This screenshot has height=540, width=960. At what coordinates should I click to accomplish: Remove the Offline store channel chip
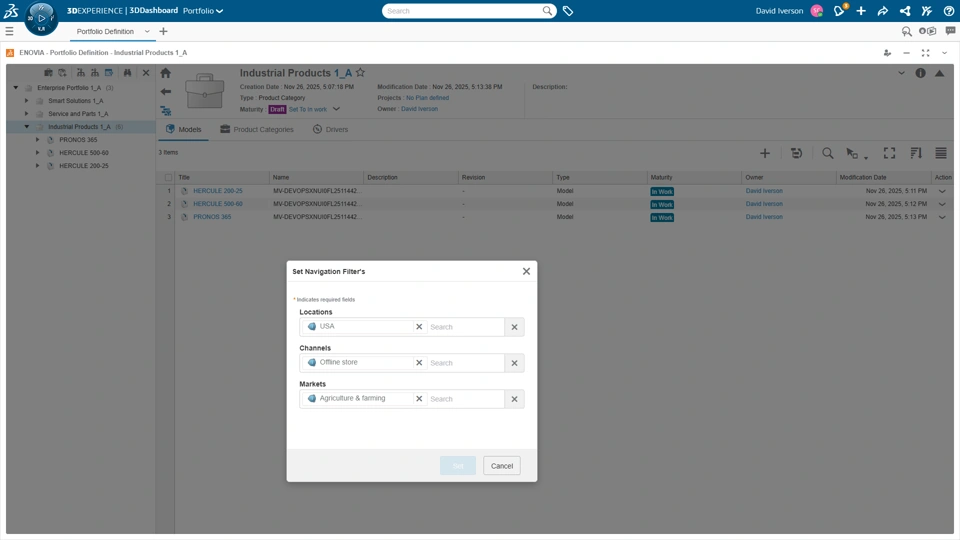(419, 363)
